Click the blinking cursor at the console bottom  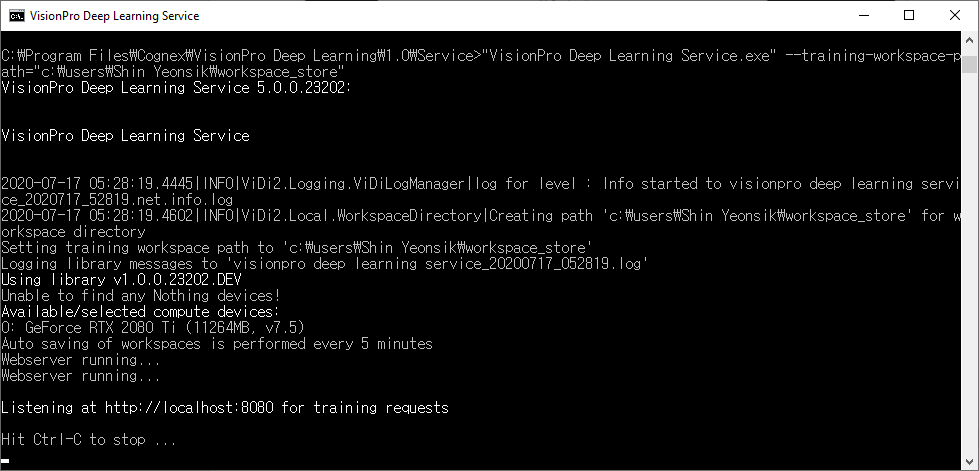pyautogui.click(x=5, y=462)
